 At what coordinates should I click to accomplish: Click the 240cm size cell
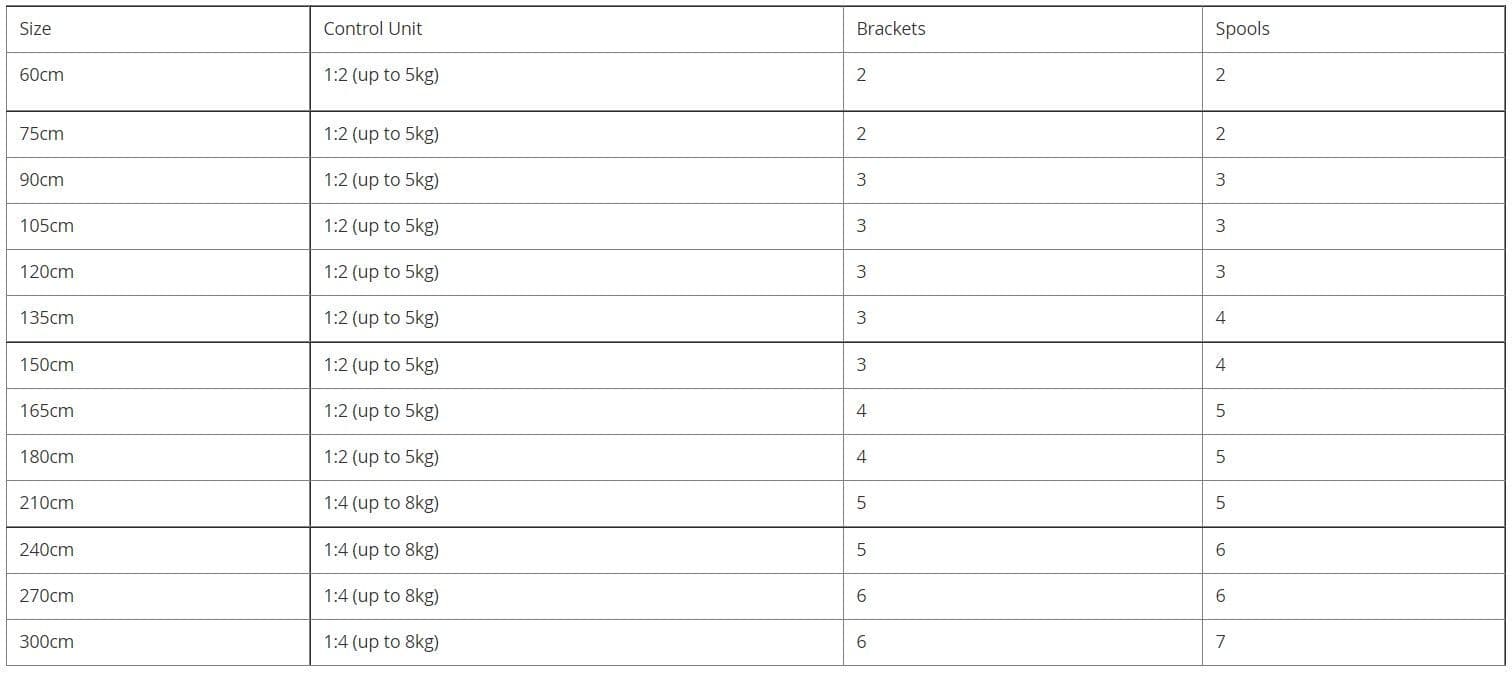pyautogui.click(x=46, y=550)
